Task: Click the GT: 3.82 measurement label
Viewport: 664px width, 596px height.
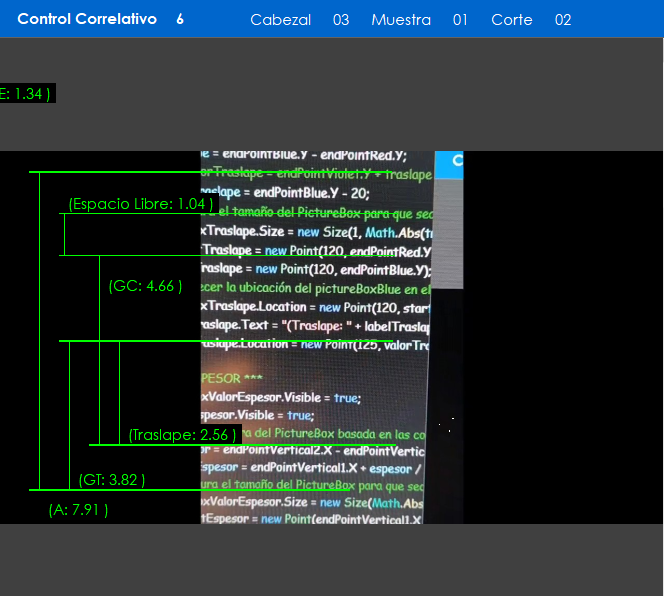Action: pyautogui.click(x=112, y=480)
